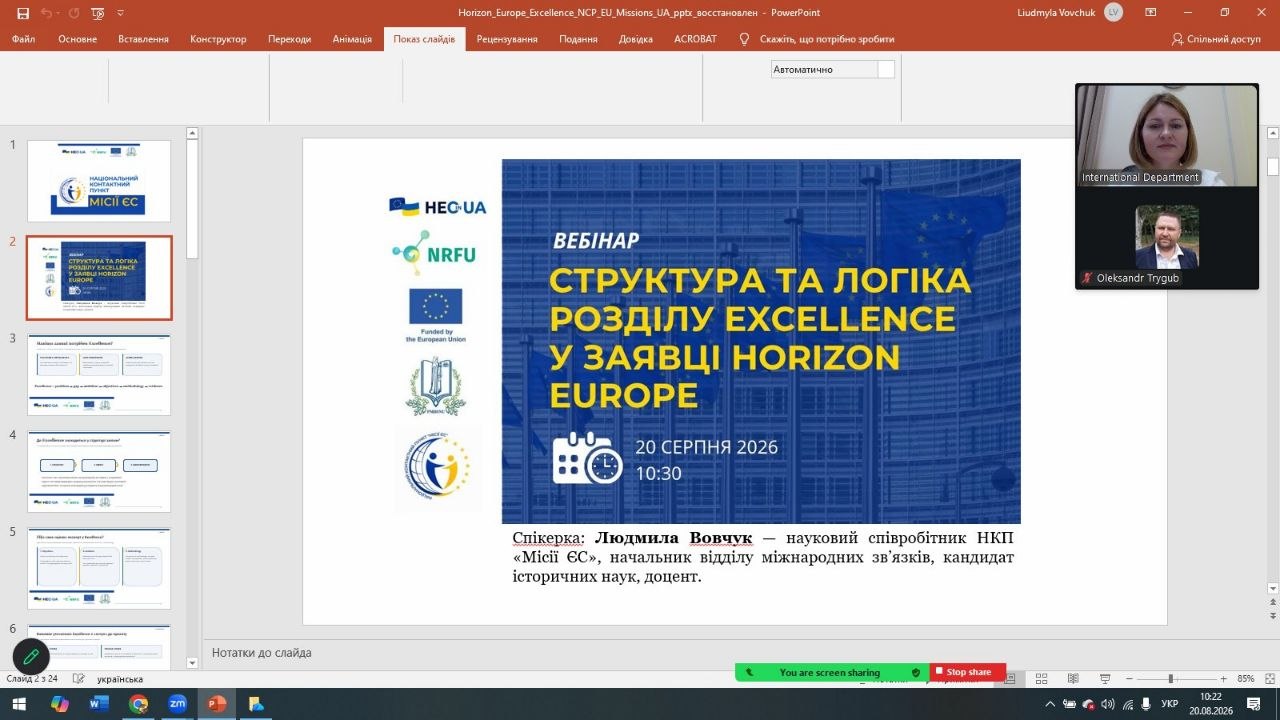Click the calendar clock graphic on the slide
The width and height of the screenshot is (1280, 720).
588,459
